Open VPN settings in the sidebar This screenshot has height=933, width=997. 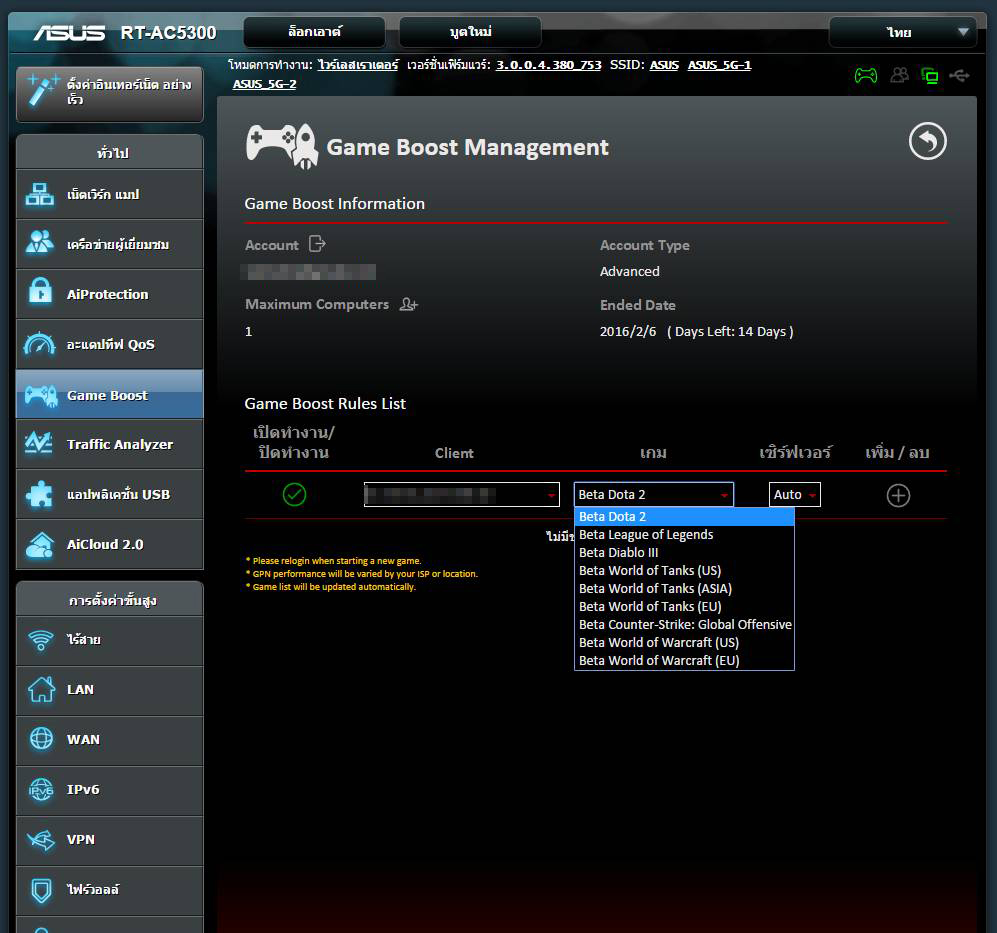(109, 840)
